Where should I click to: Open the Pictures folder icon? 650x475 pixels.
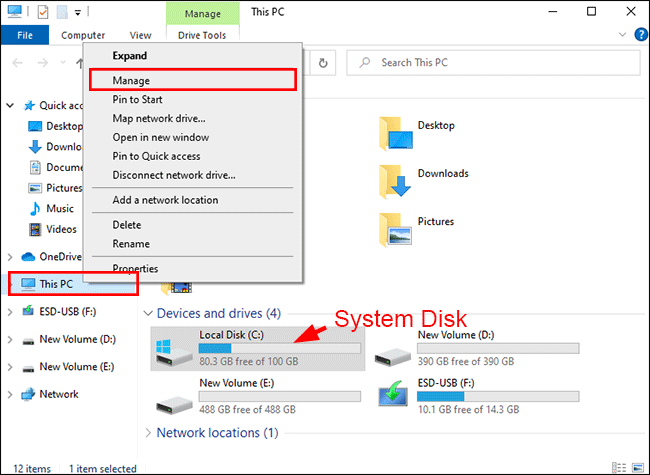tap(396, 228)
